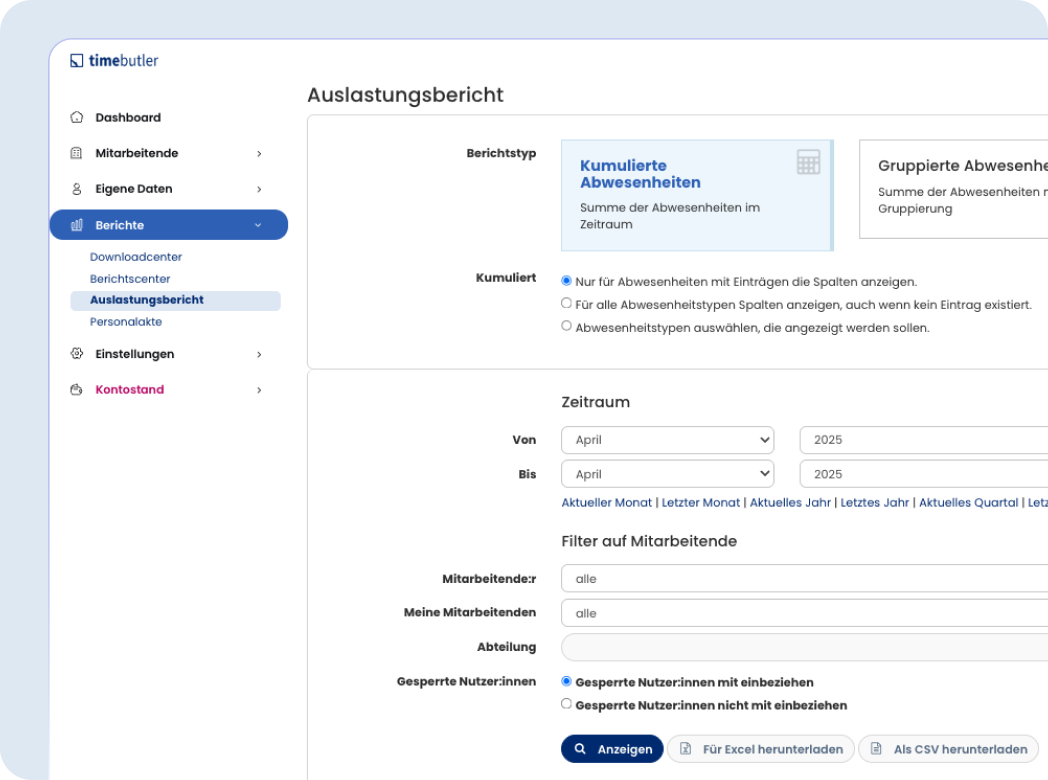Click the Bis year field

point(924,474)
